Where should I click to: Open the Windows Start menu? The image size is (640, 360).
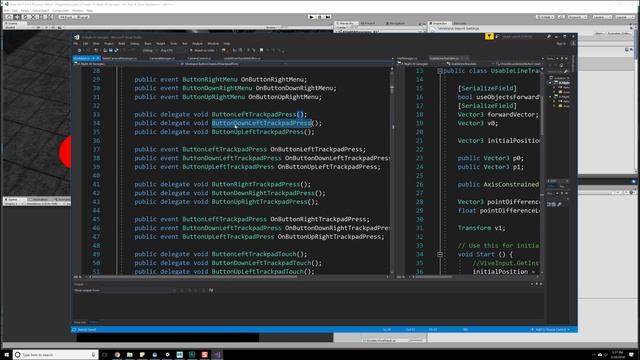(6, 354)
